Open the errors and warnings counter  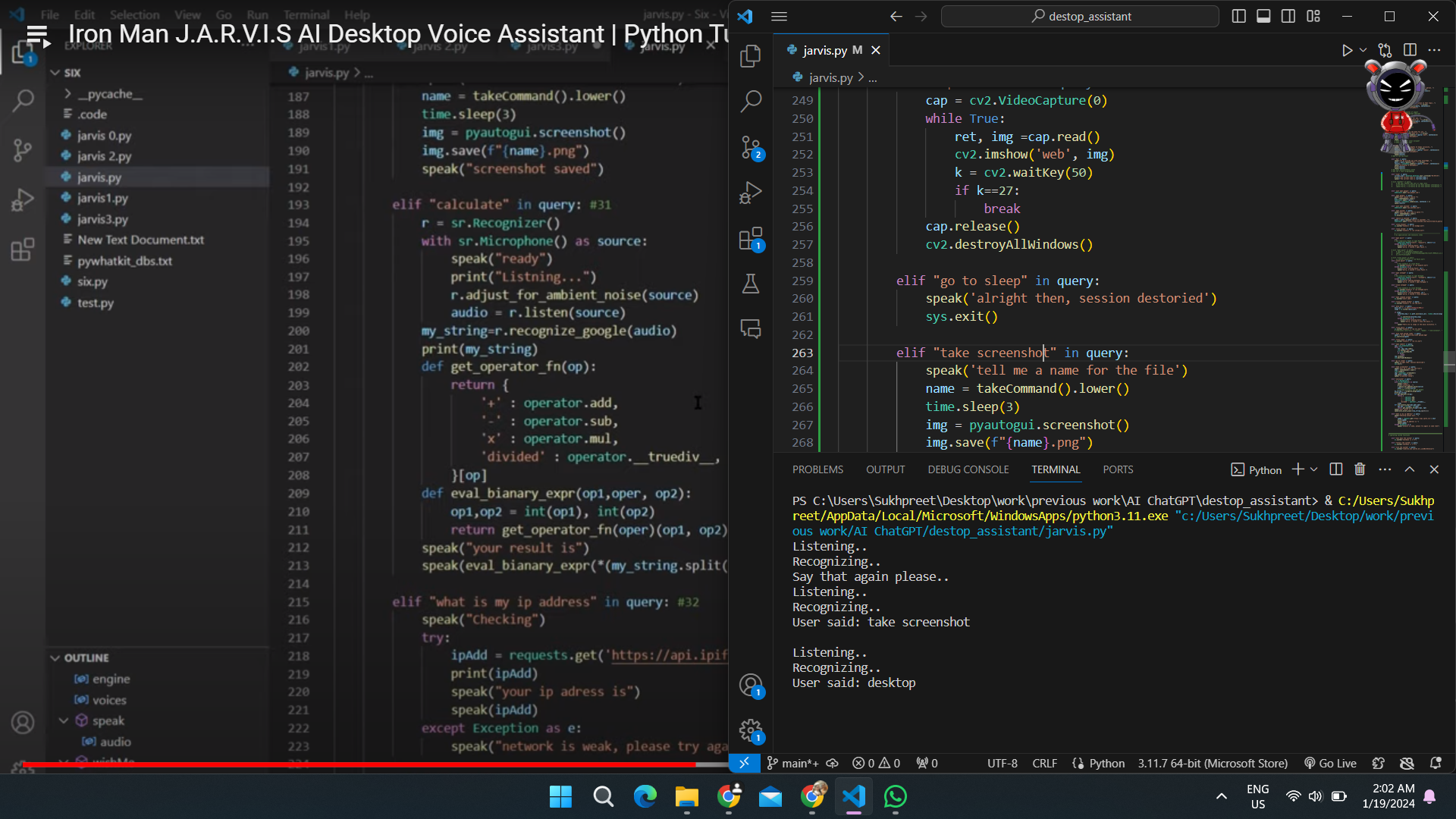[x=876, y=763]
